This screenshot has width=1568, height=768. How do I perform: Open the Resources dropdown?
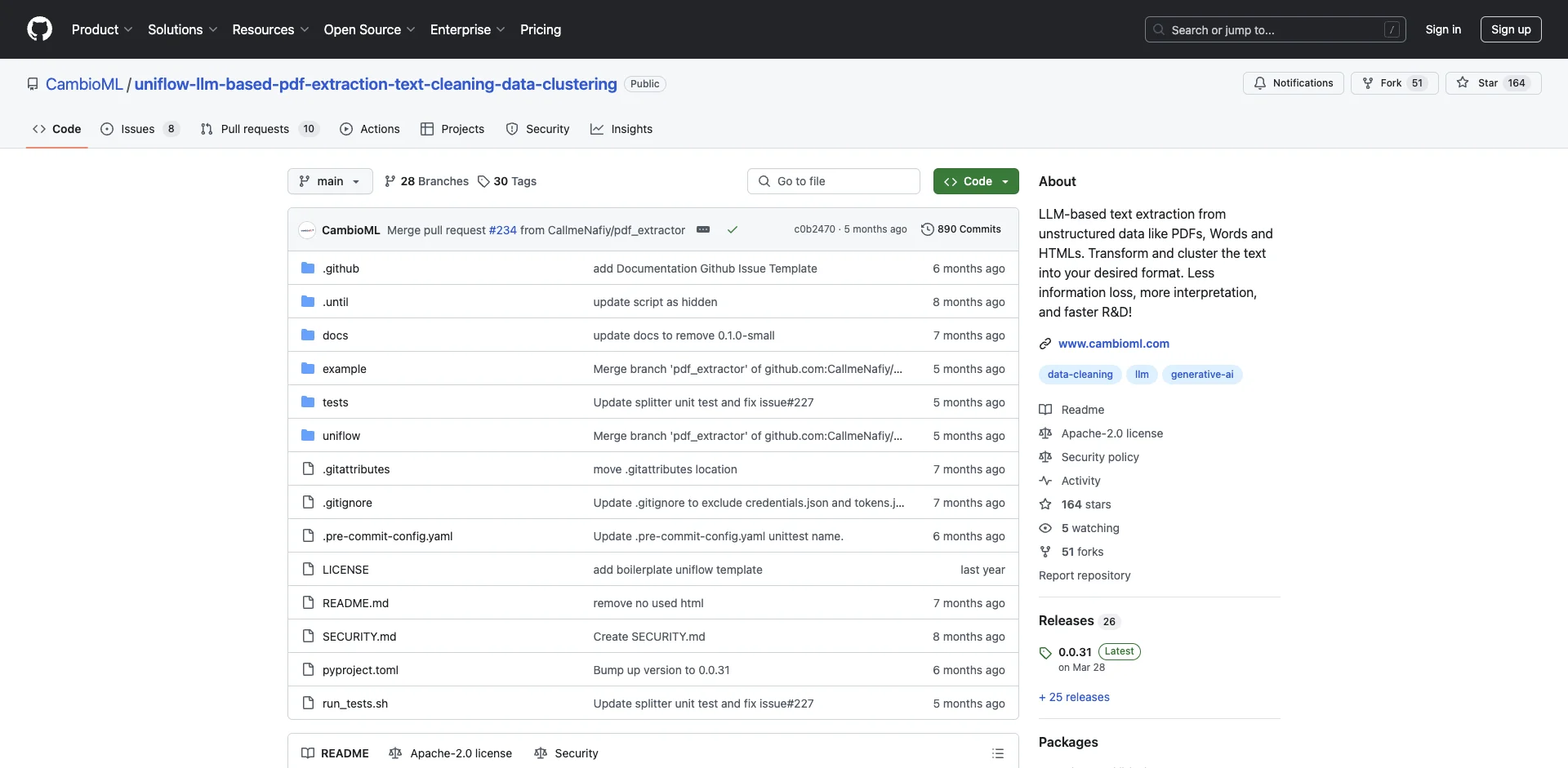click(x=270, y=29)
